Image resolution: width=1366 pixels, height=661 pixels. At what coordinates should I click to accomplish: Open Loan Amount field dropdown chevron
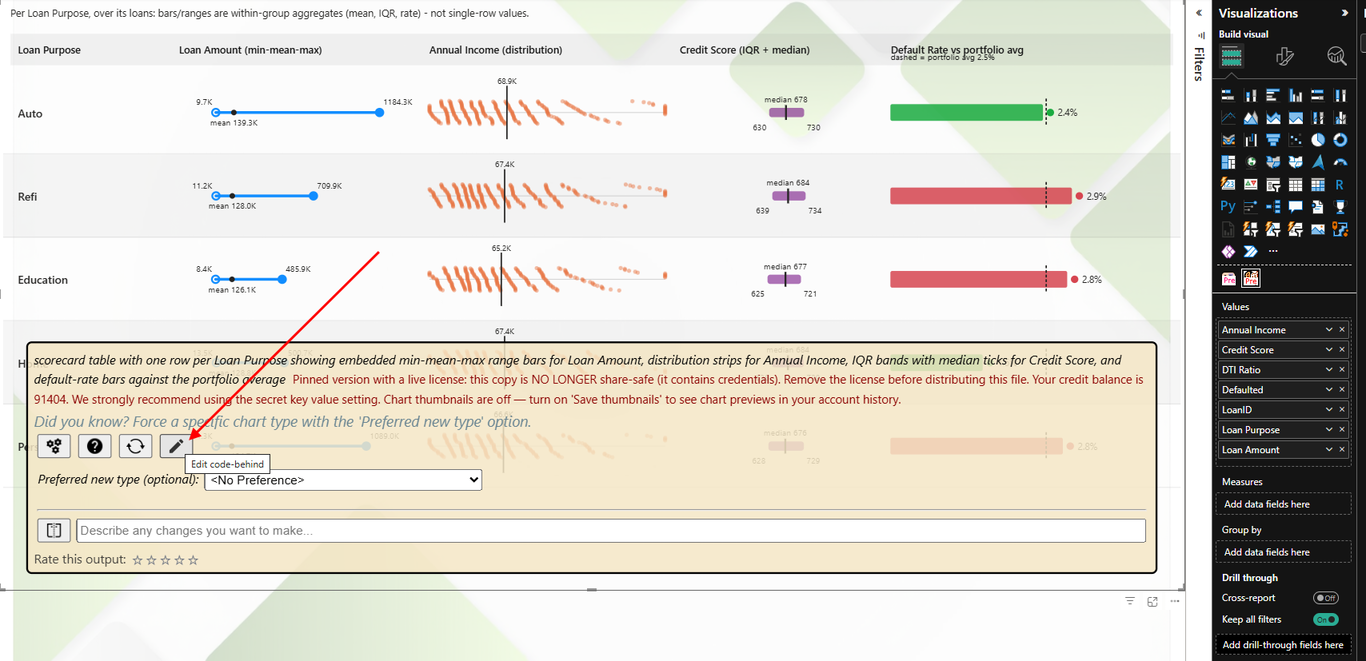1329,450
